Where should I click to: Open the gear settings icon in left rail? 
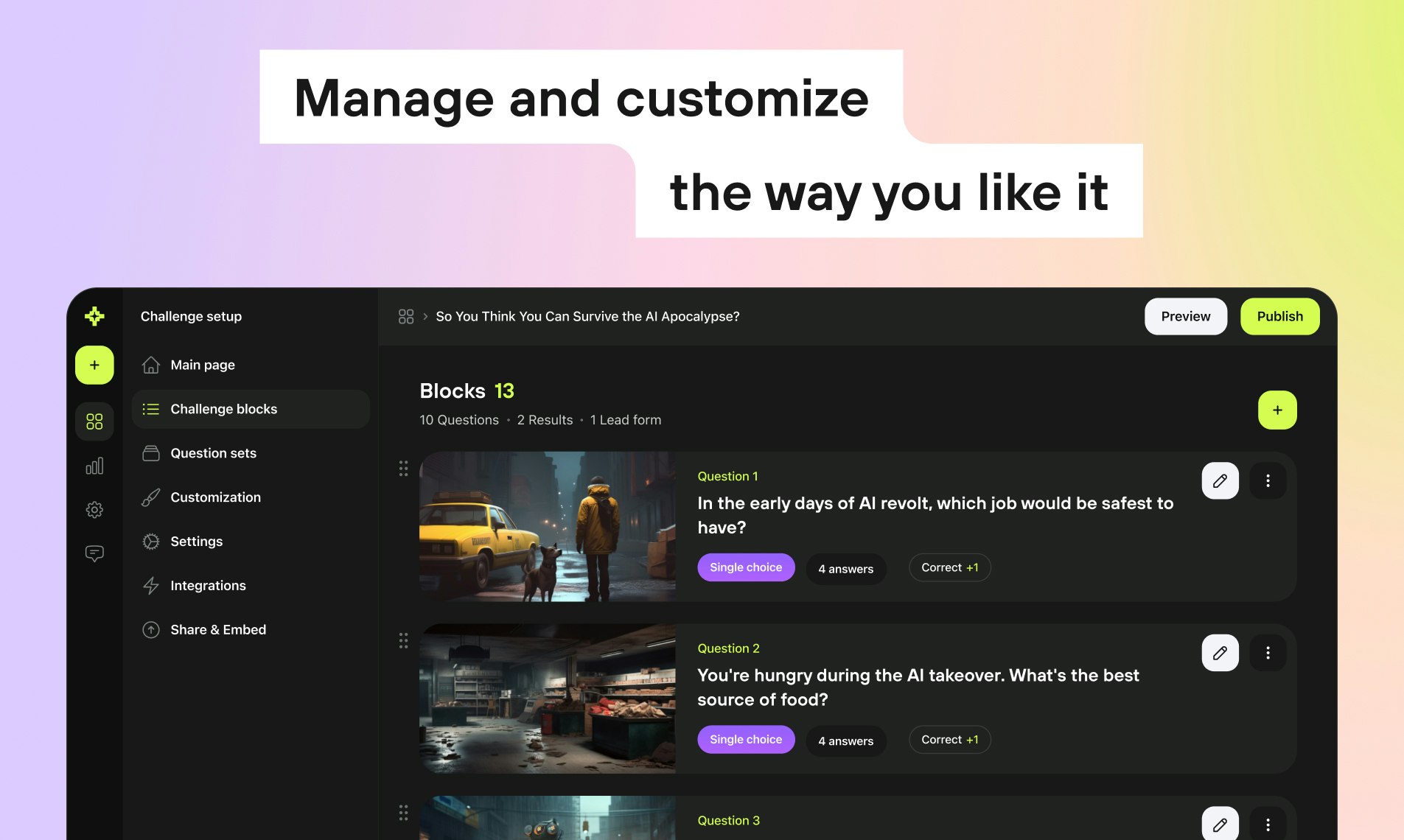94,510
